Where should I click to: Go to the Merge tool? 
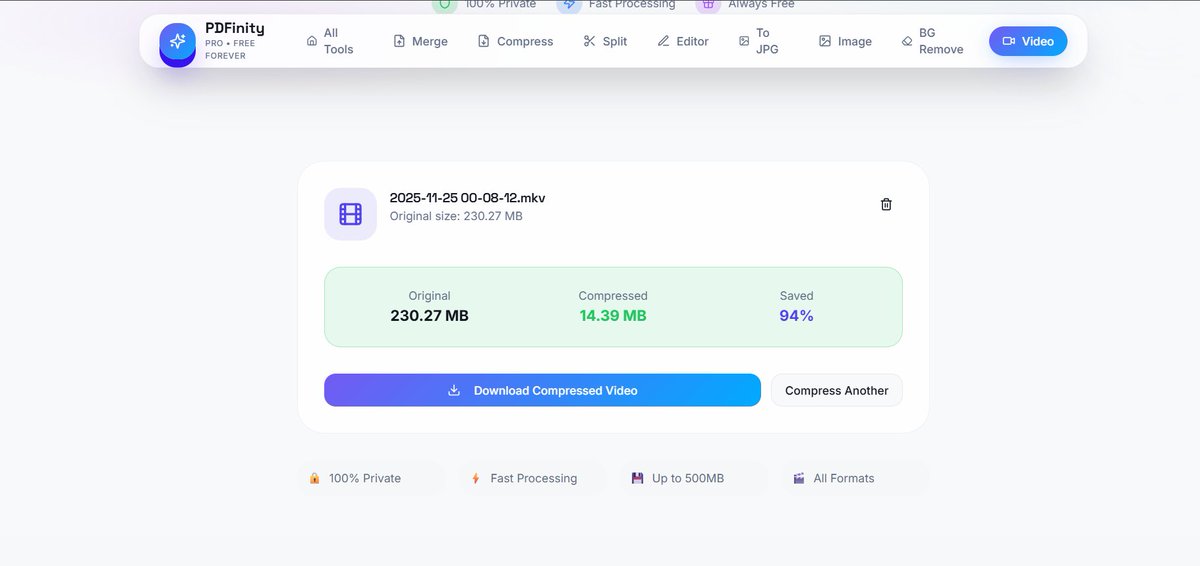420,41
